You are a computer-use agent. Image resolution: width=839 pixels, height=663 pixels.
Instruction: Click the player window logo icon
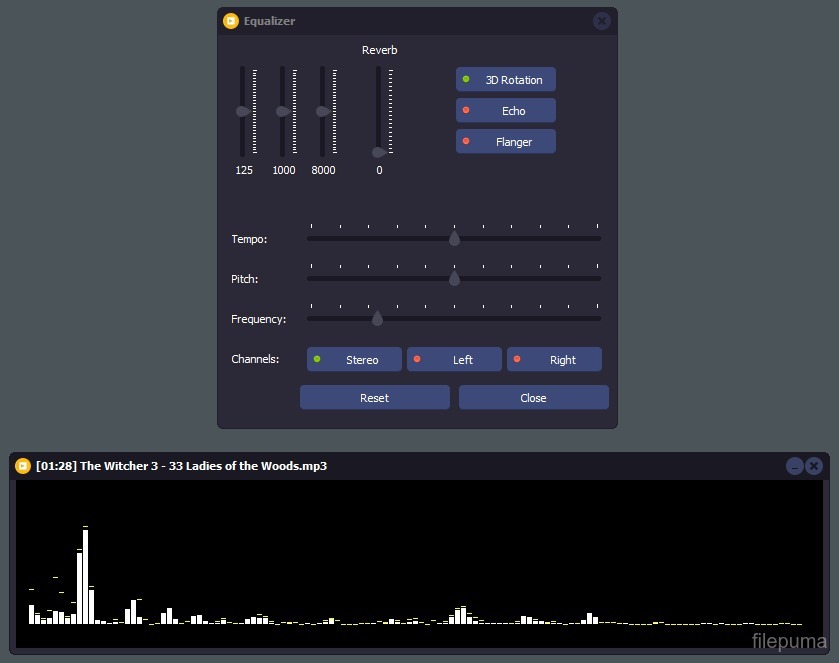(23, 466)
